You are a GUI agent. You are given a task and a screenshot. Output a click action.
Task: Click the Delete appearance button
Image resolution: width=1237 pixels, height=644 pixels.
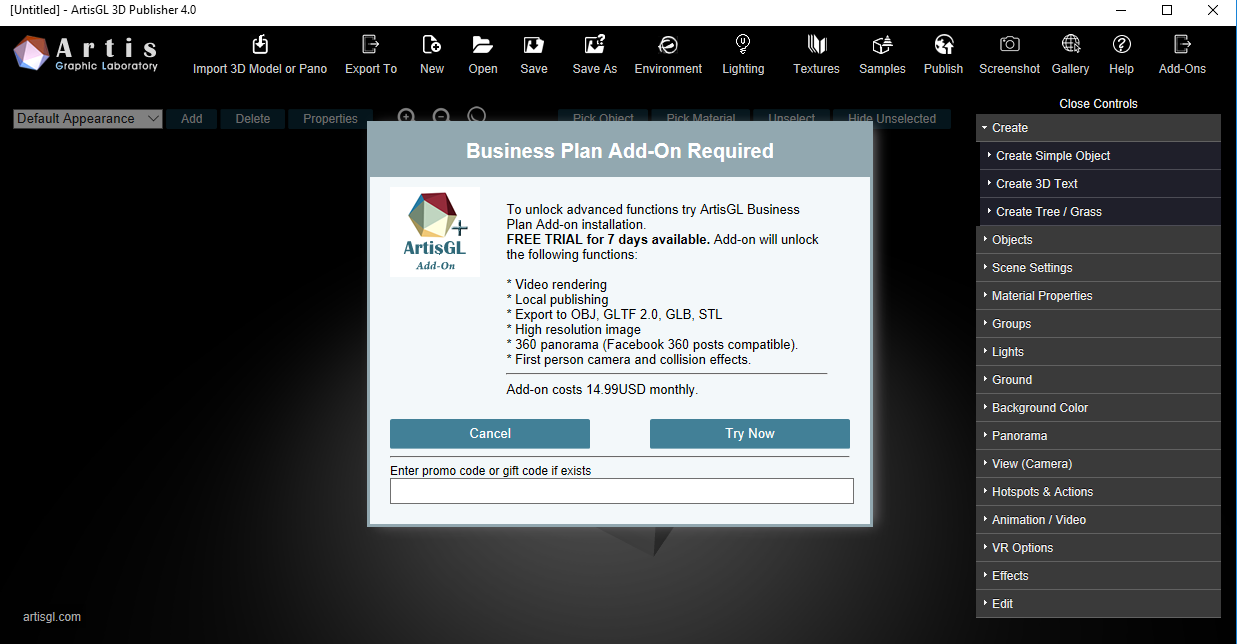pyautogui.click(x=253, y=118)
